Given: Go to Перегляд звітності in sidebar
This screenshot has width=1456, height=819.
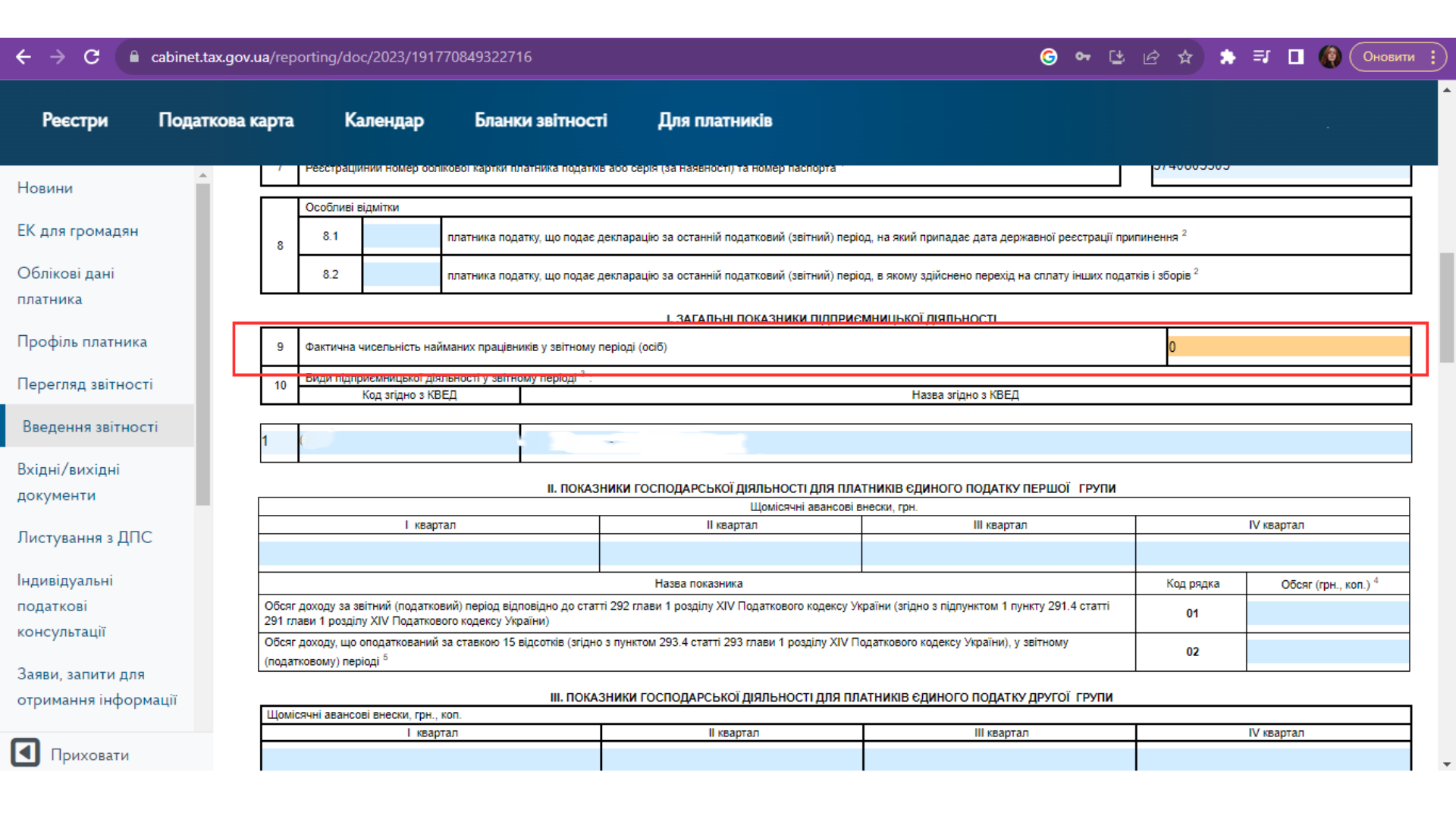Looking at the screenshot, I should (85, 384).
